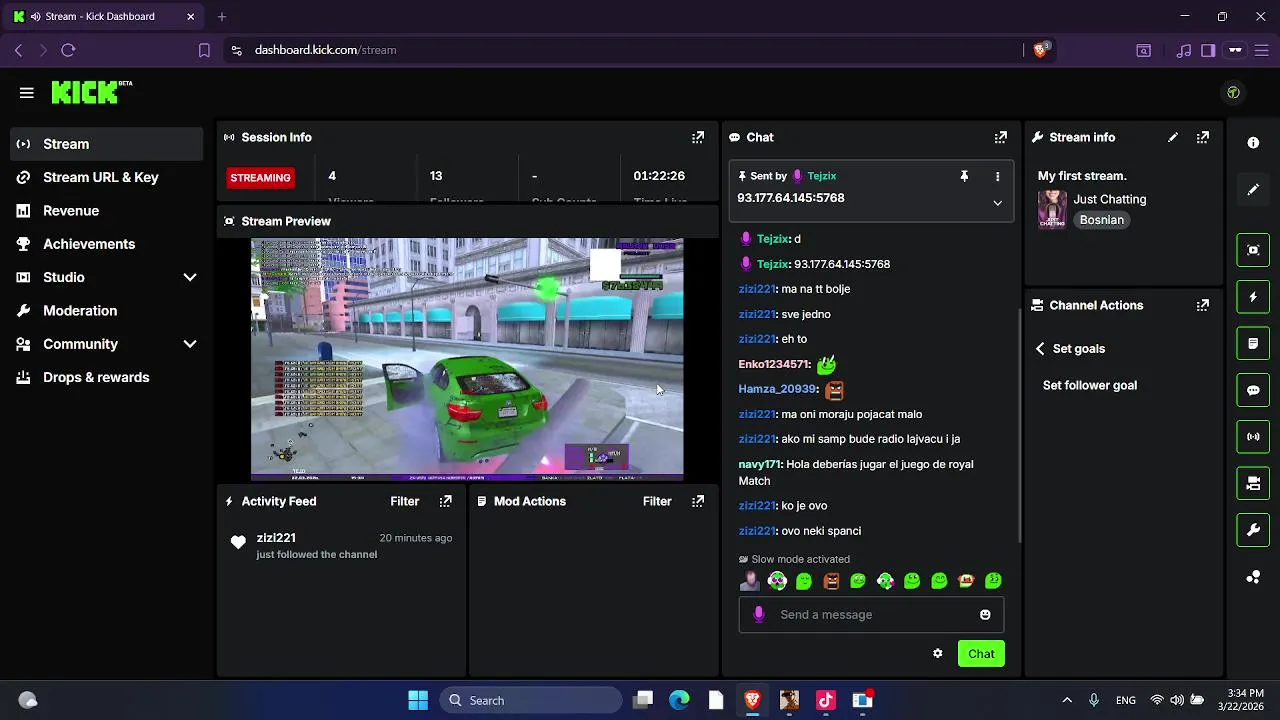
Task: Select the wrench icon in right rail
Action: [1253, 530]
